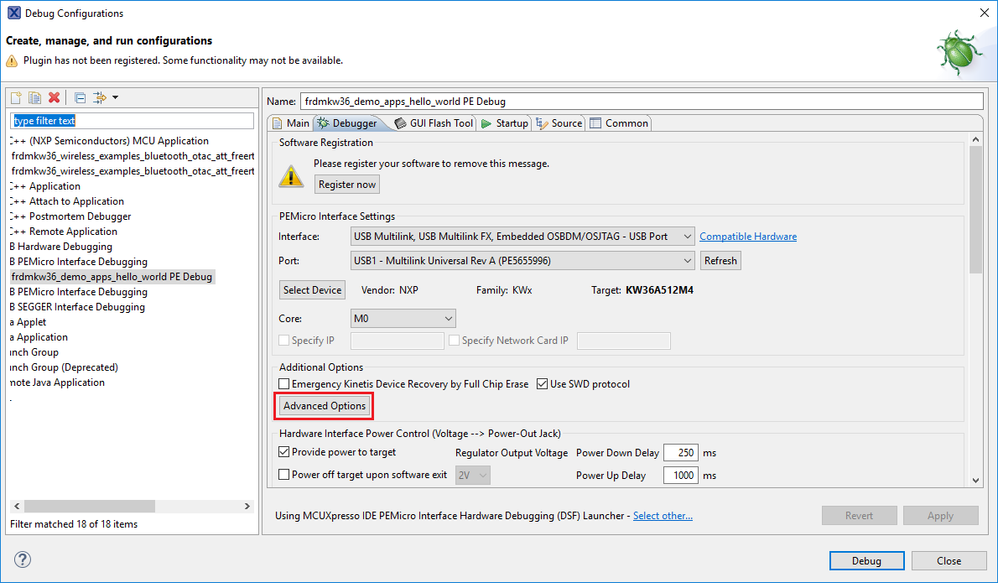The image size is (998, 583).
Task: Open the Common tab
Action: (x=619, y=123)
